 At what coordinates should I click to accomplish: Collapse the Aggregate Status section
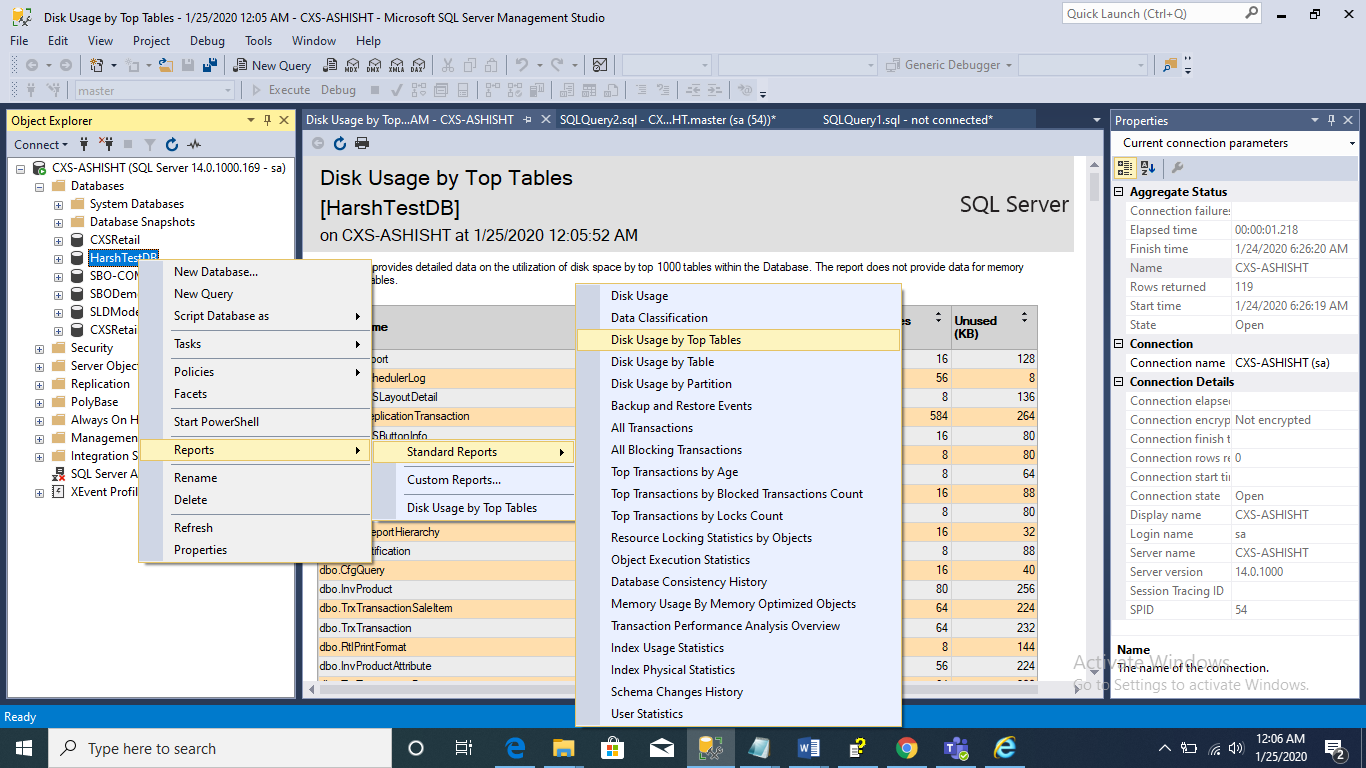1120,192
